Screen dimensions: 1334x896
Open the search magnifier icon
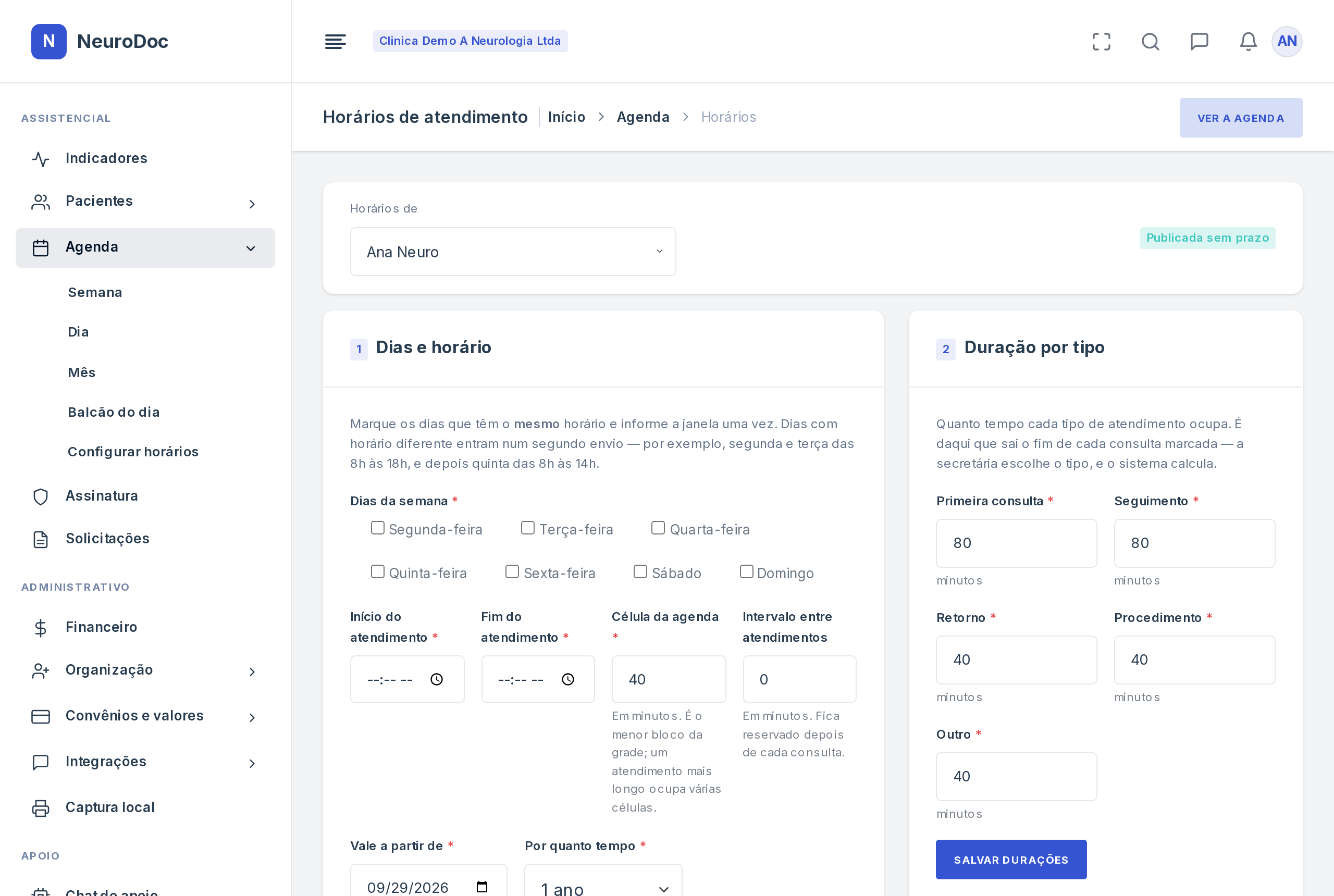tap(1150, 41)
